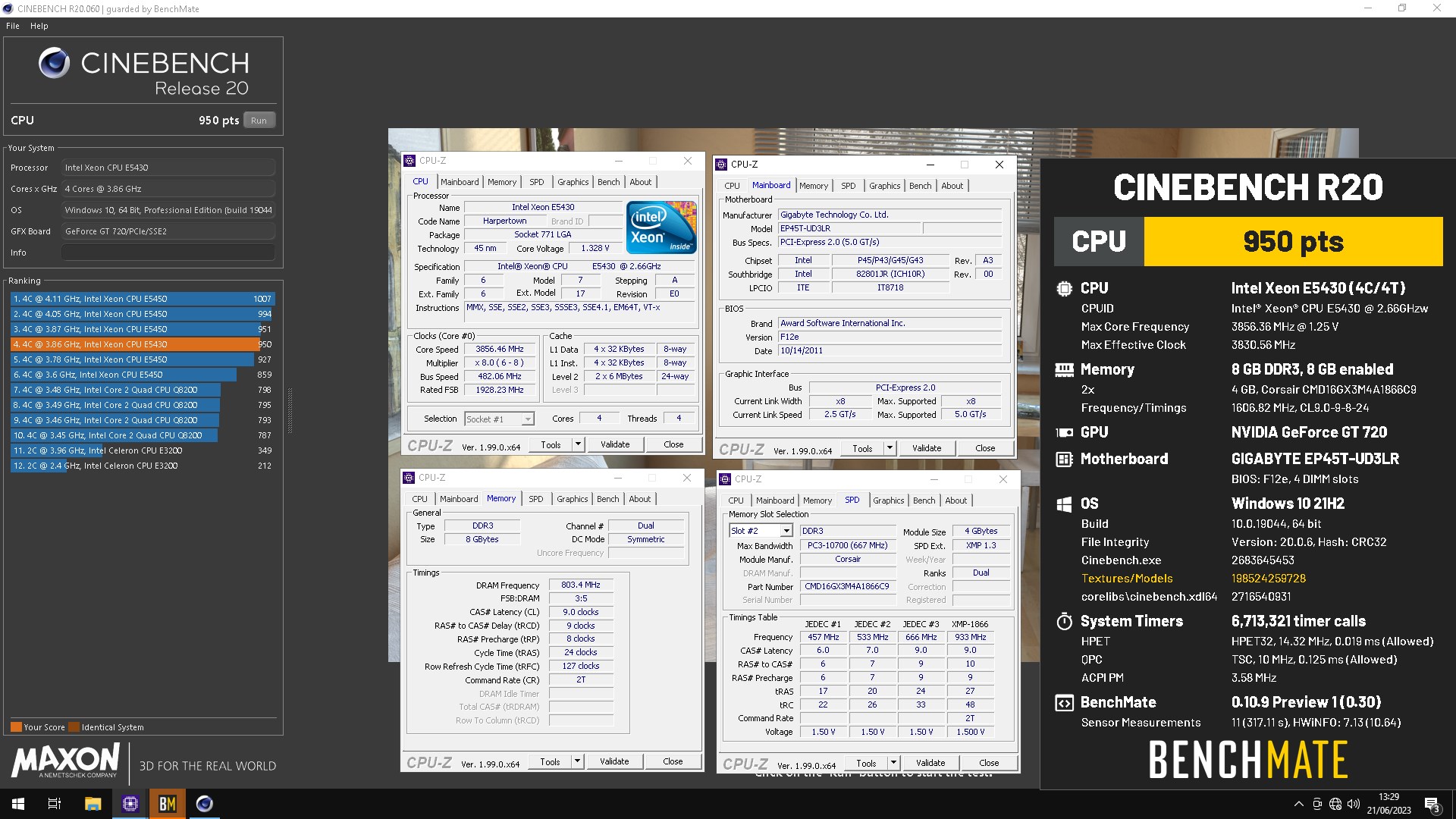The width and height of the screenshot is (1456, 819).
Task: Open Cinebench Help menu
Action: pos(39,26)
